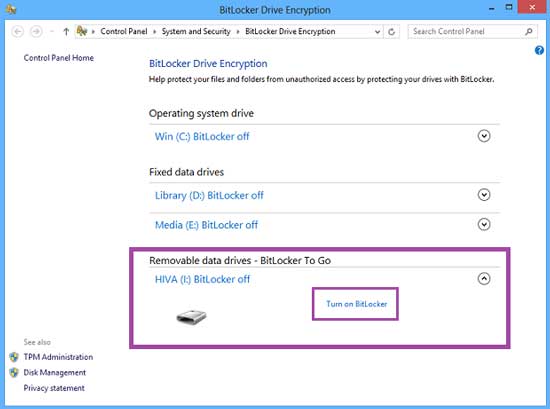Select System and Security breadcrumb

click(x=196, y=31)
